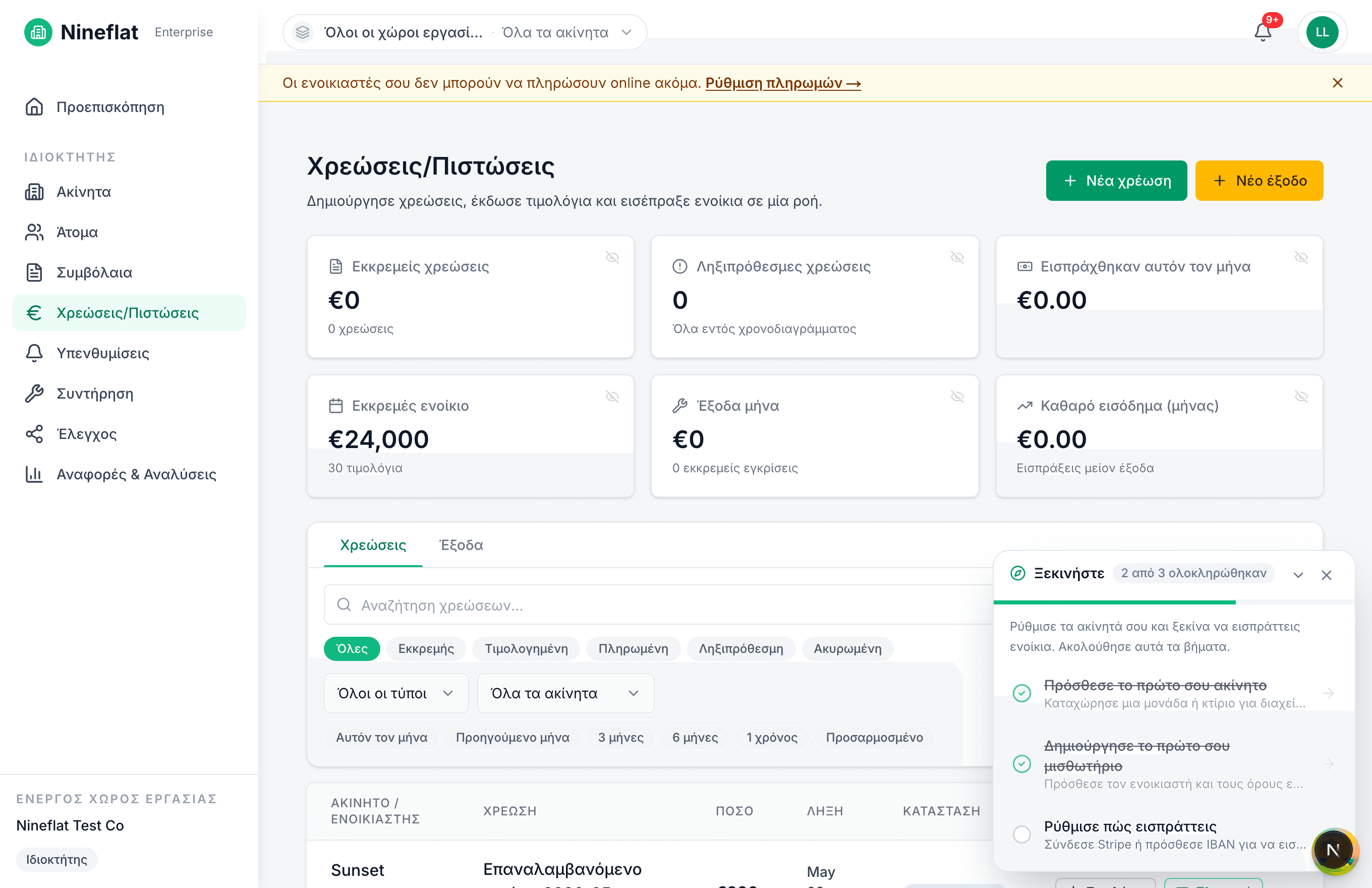The height and width of the screenshot is (888, 1372).
Task: Click the document icon on Εκκρεμείς χρεώσεις card
Action: [x=335, y=266]
